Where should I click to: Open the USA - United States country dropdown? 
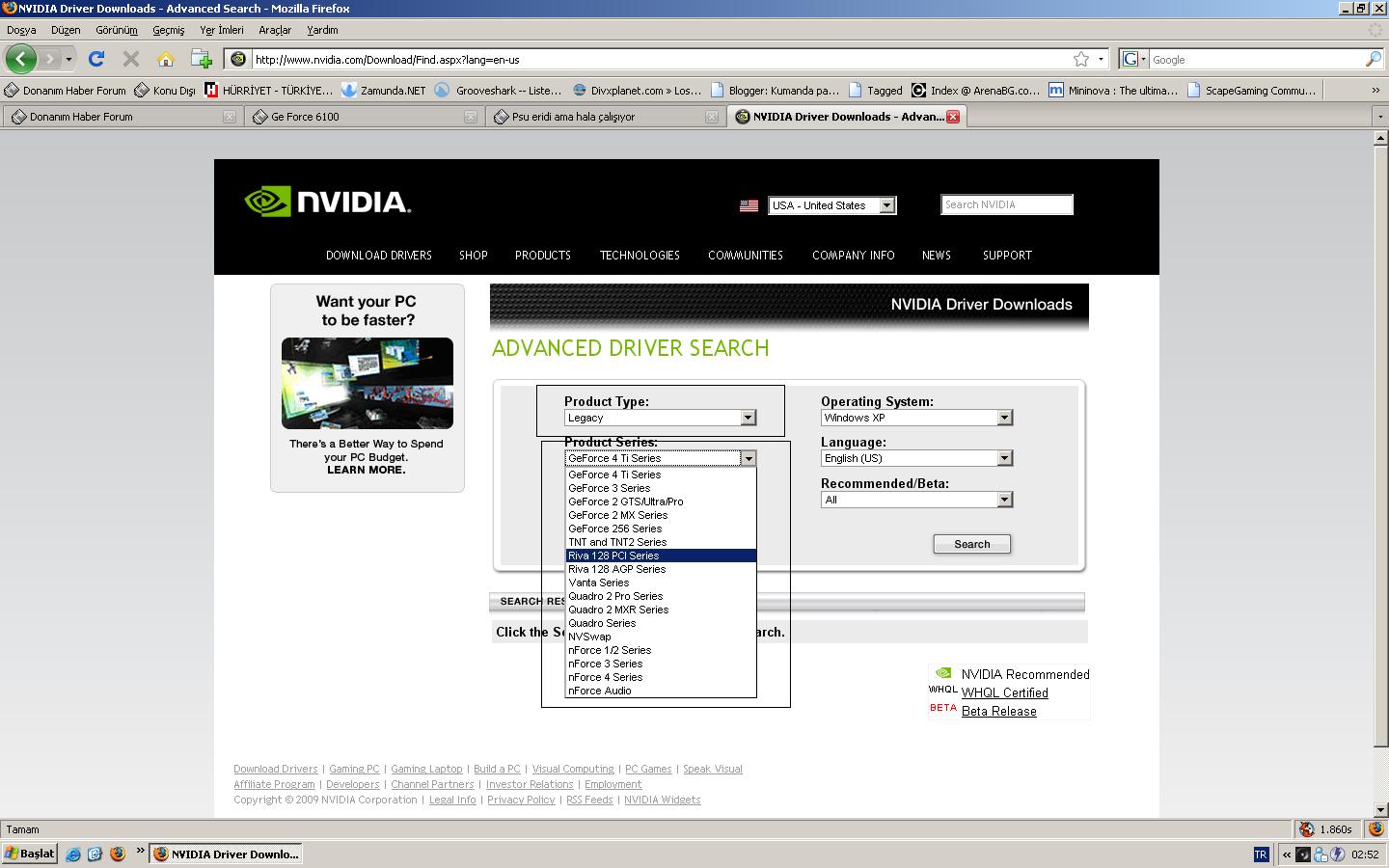[831, 205]
